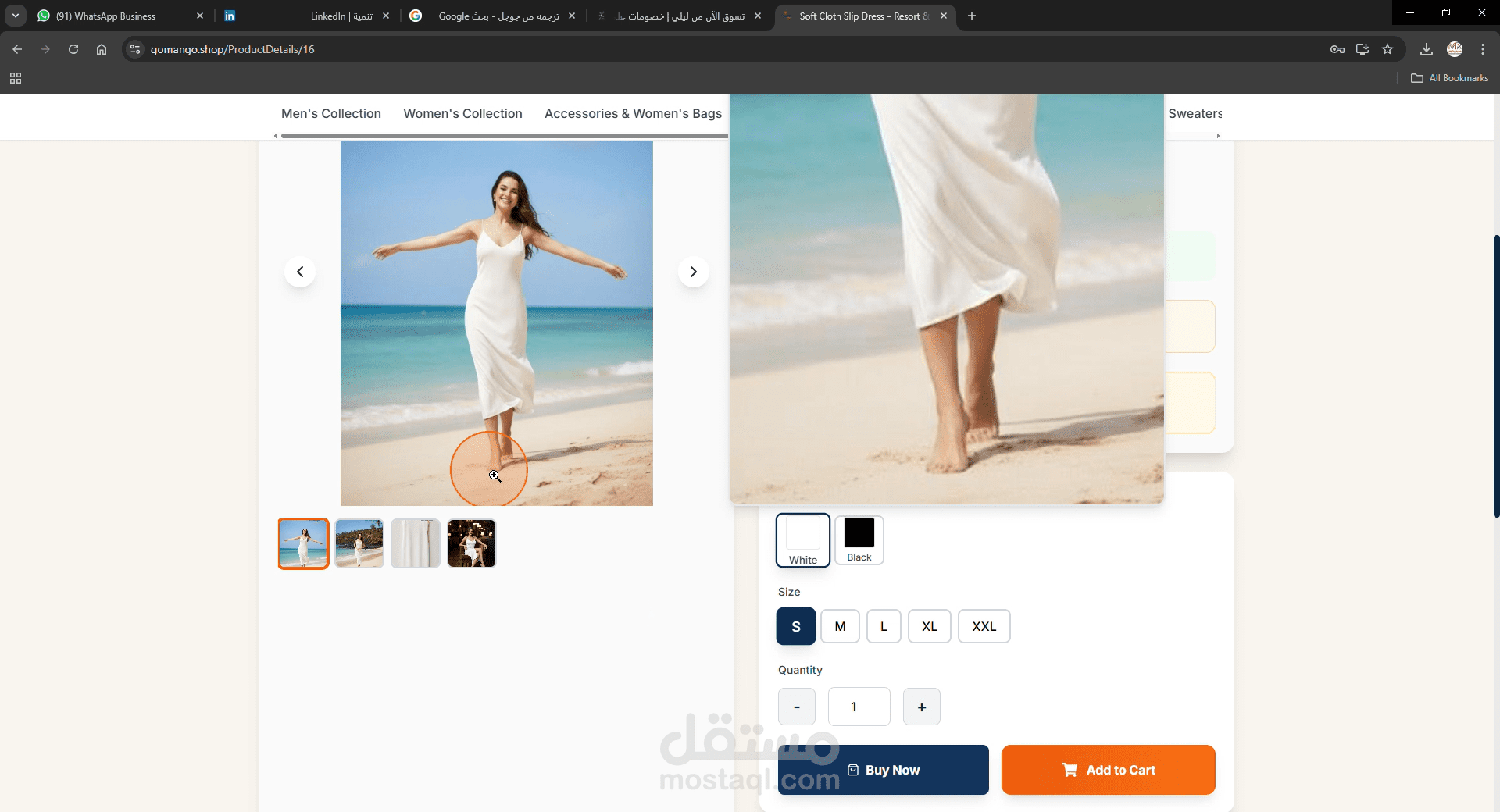Switch to the Arabic shopping deals tab

click(678, 16)
